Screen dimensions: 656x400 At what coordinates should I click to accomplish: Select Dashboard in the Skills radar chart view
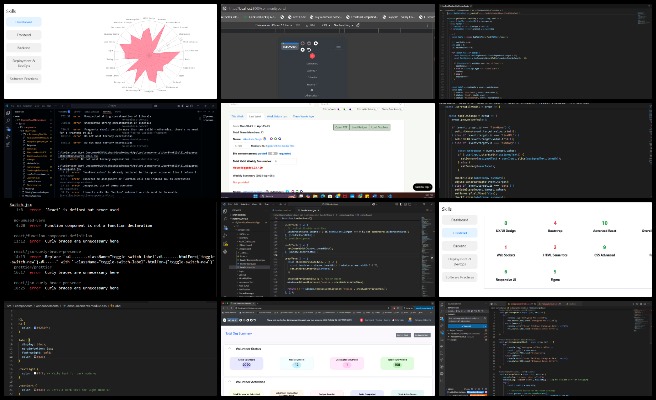coord(24,22)
